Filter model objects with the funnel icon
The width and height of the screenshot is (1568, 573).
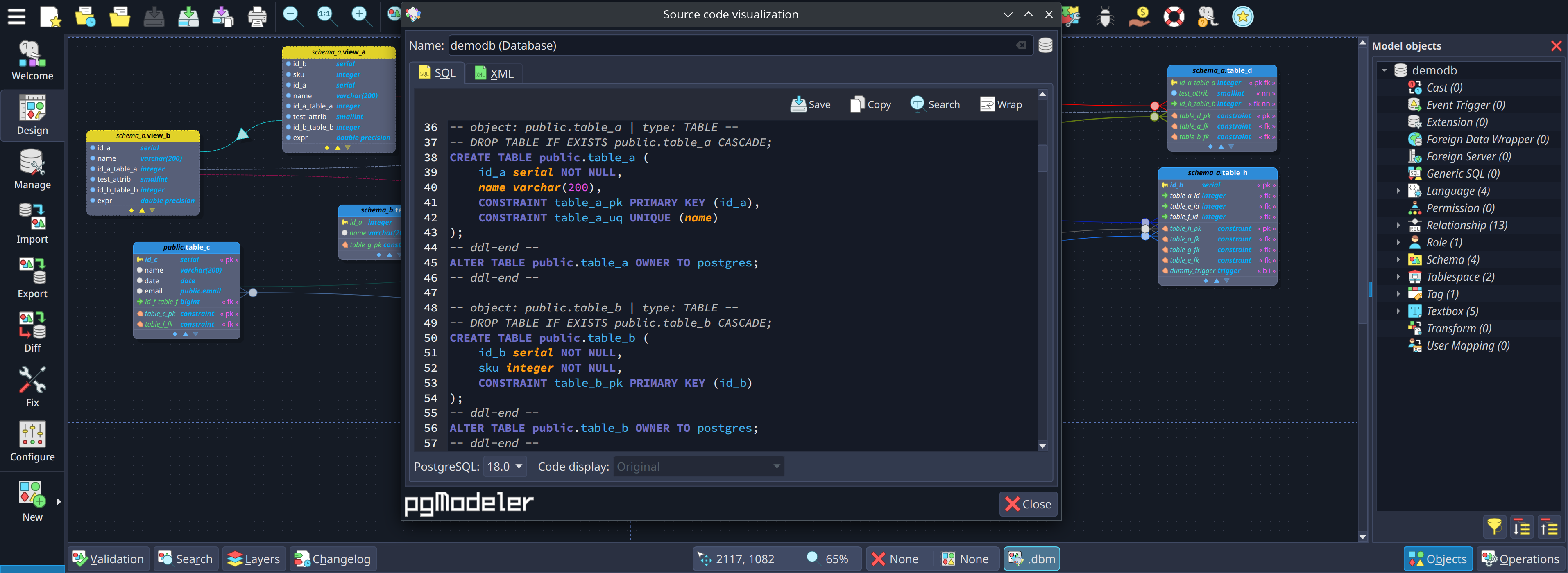pyautogui.click(x=1494, y=527)
